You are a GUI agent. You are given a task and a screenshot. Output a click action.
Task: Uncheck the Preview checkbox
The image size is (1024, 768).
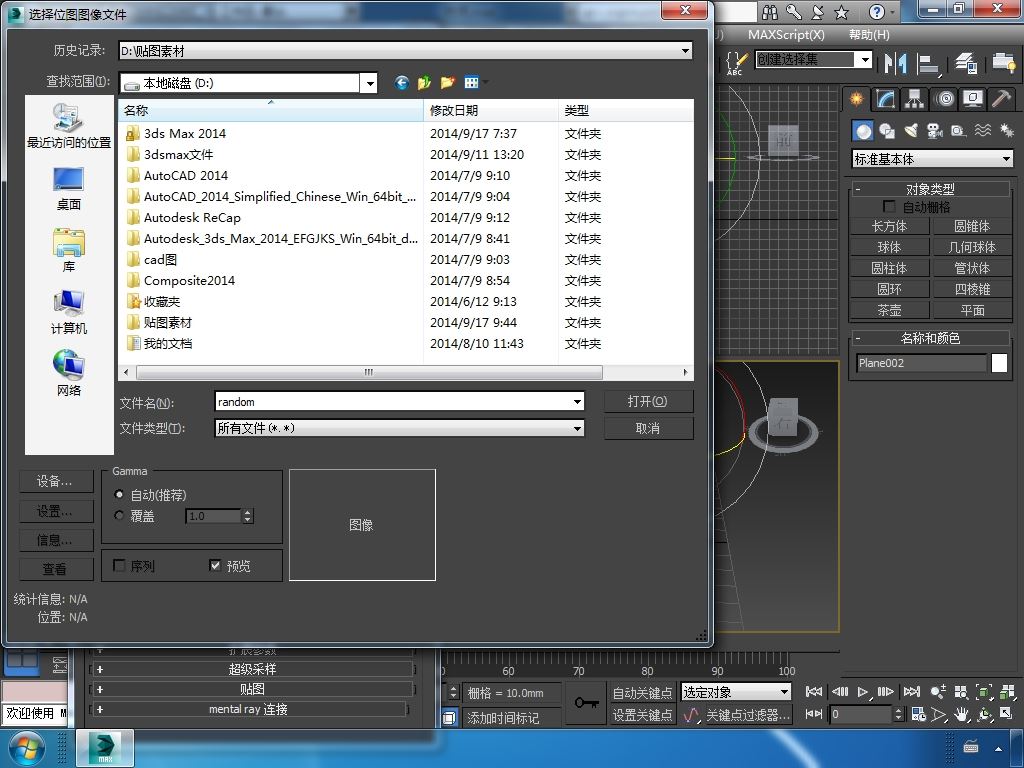pos(215,566)
